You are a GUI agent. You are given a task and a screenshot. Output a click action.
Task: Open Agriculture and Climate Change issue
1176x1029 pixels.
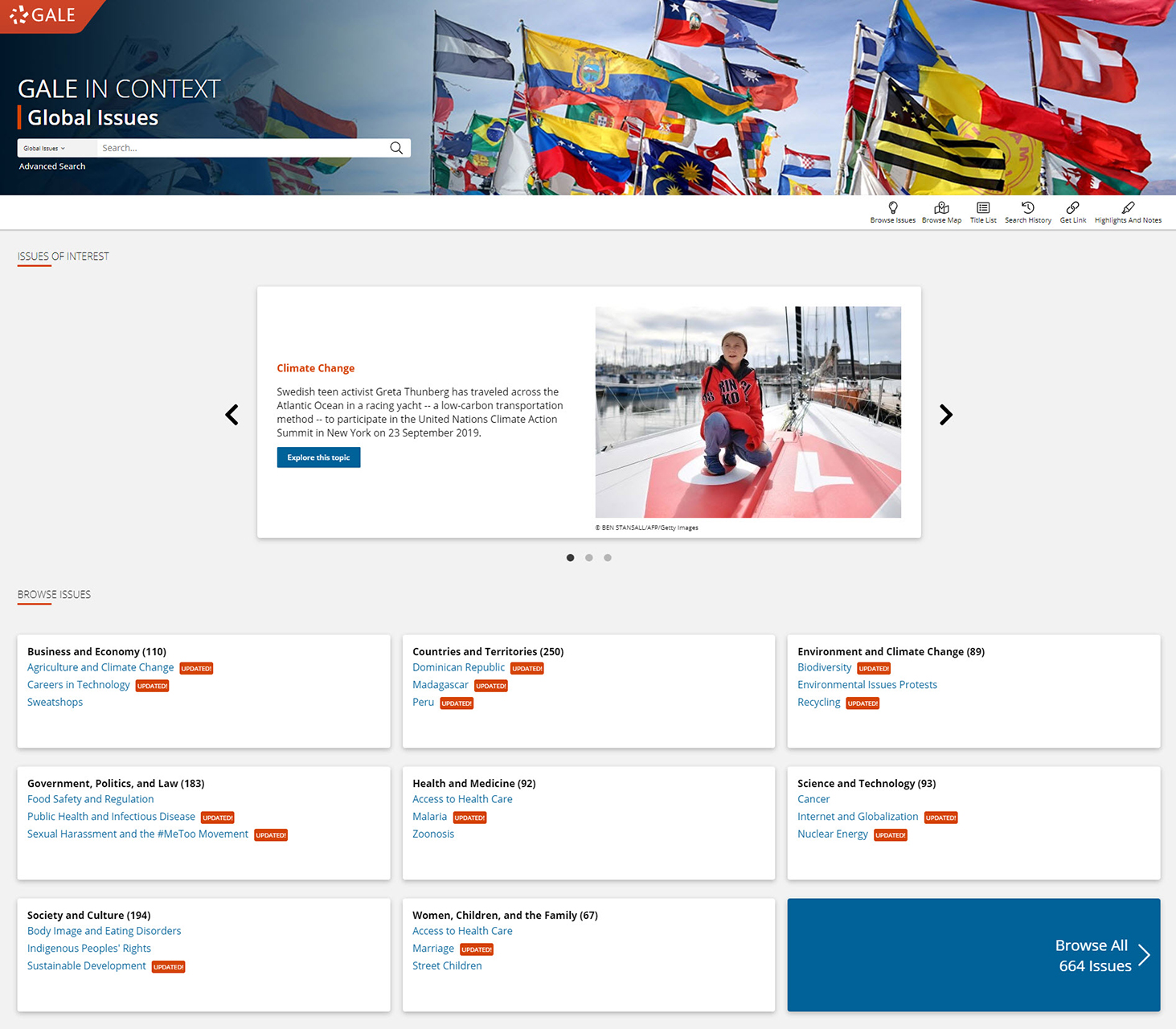point(100,667)
